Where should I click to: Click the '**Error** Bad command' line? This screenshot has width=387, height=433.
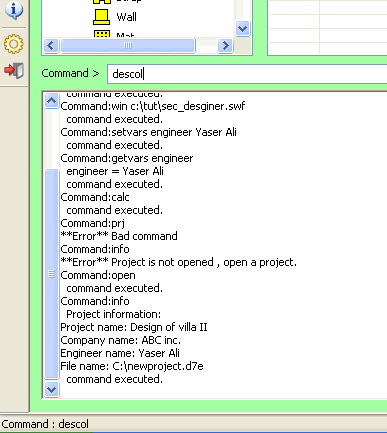pos(119,236)
